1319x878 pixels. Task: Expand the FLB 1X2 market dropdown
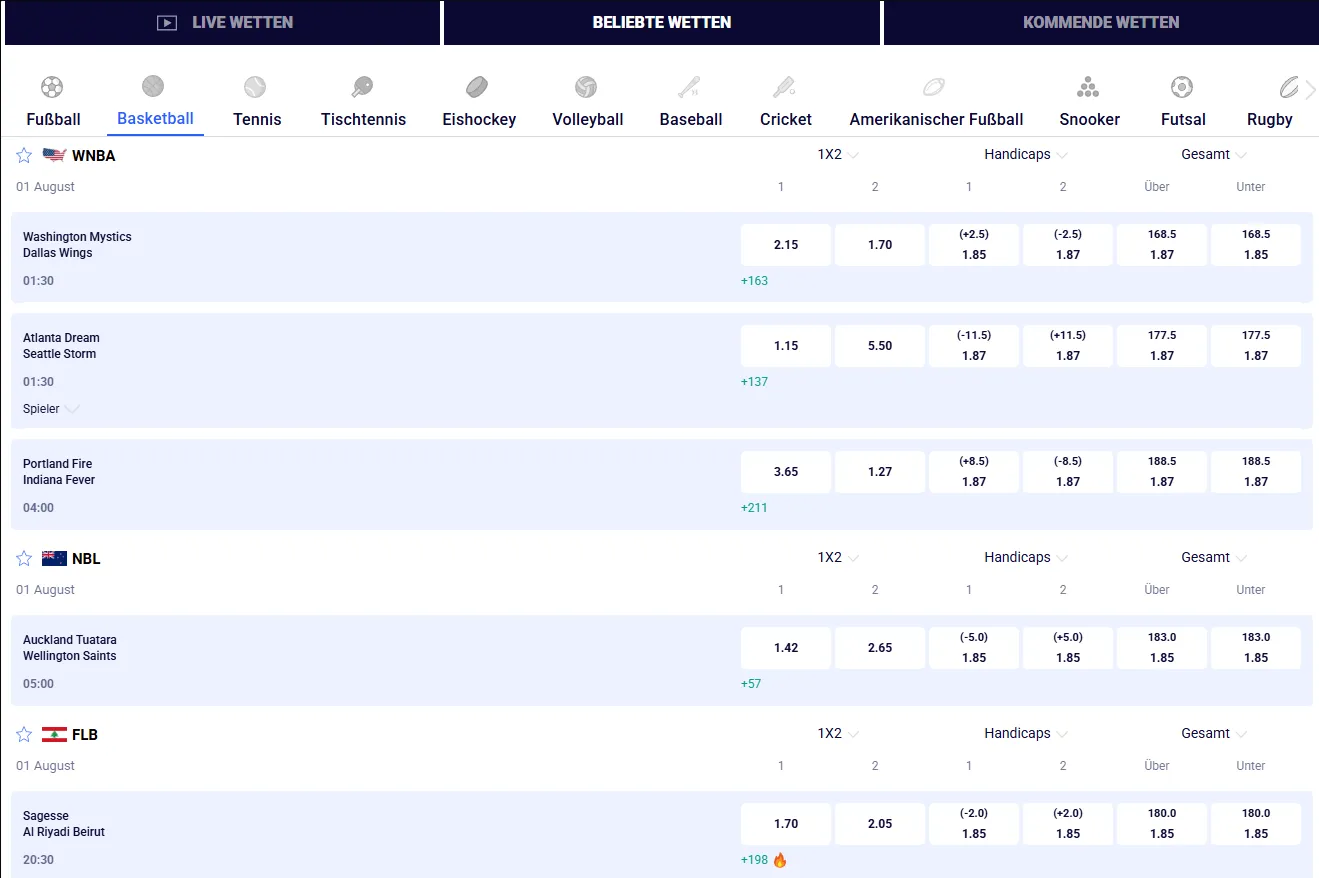pyautogui.click(x=838, y=734)
